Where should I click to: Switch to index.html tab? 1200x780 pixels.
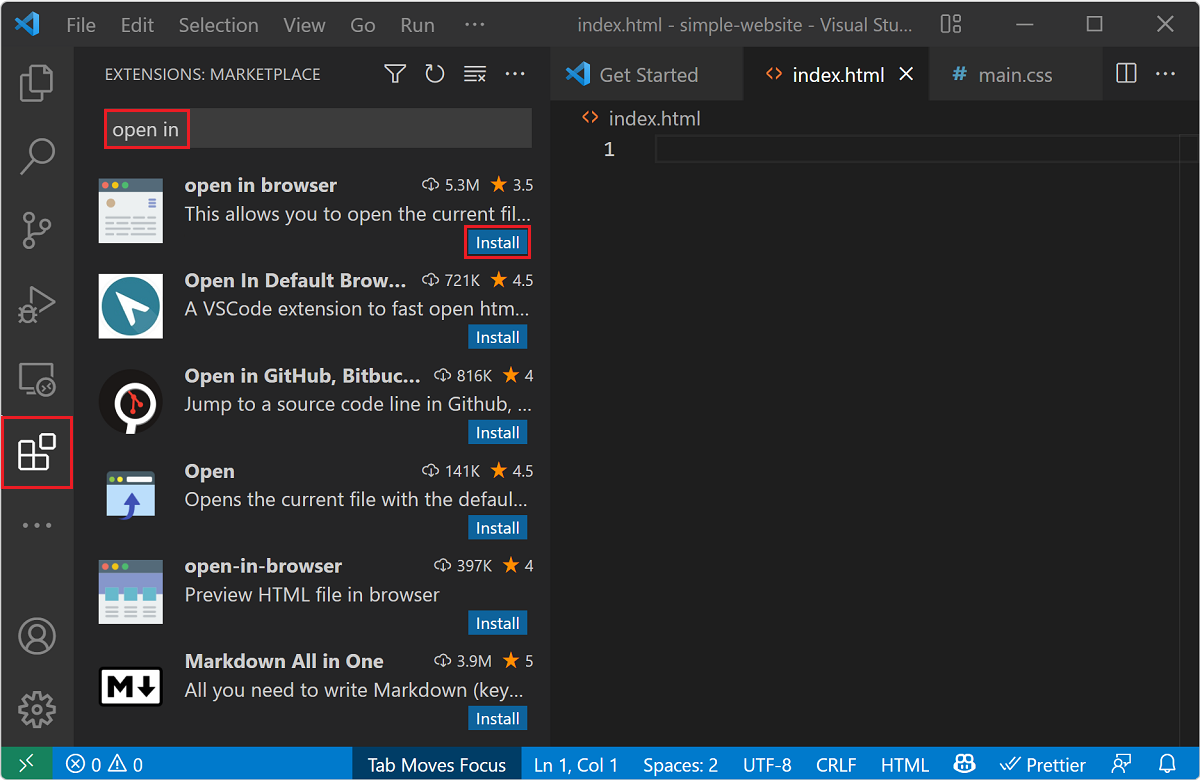click(837, 74)
